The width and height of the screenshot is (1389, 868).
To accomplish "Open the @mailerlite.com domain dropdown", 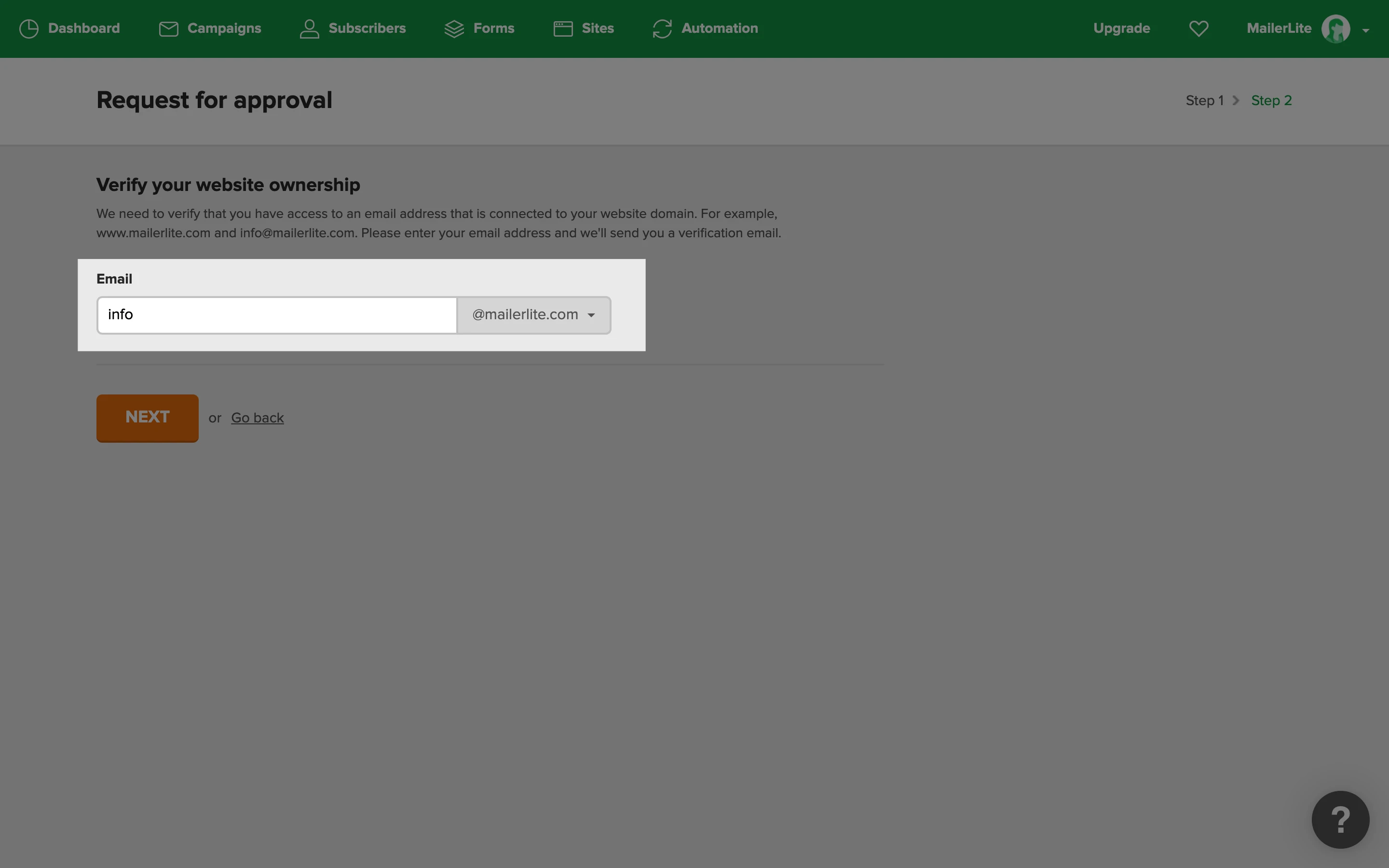I will tap(525, 314).
